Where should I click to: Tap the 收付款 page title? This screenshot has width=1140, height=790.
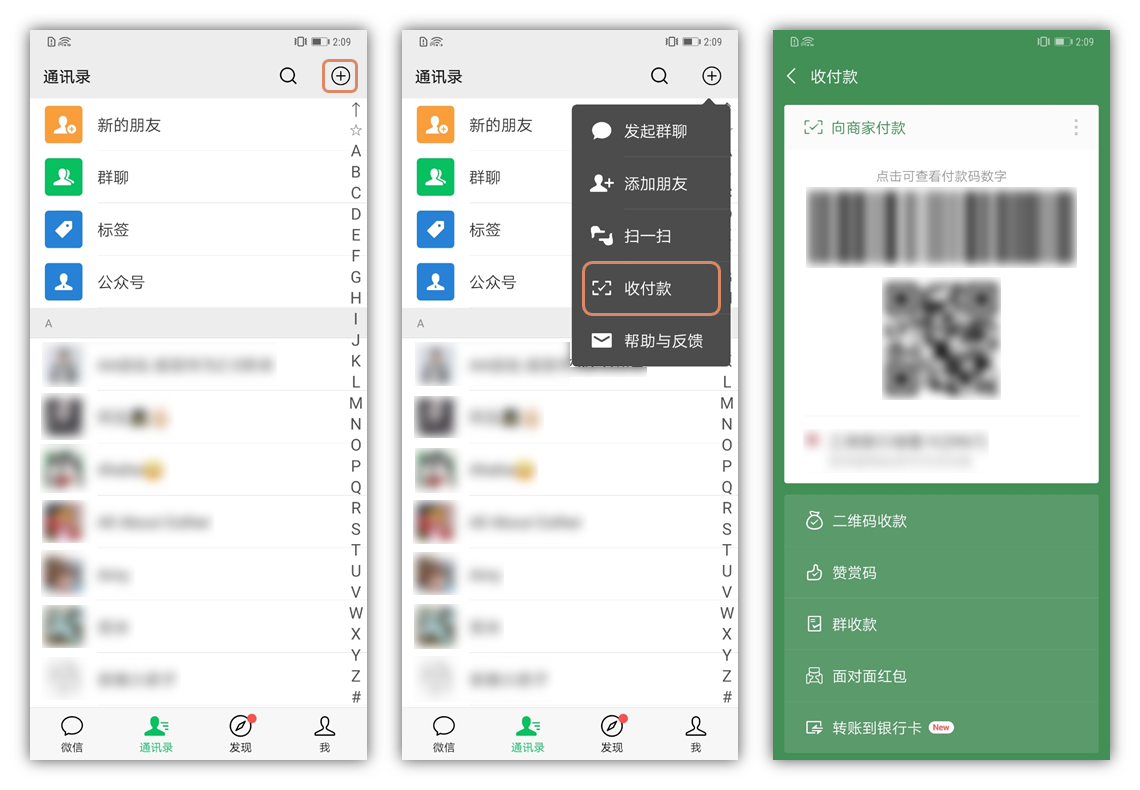pos(834,77)
